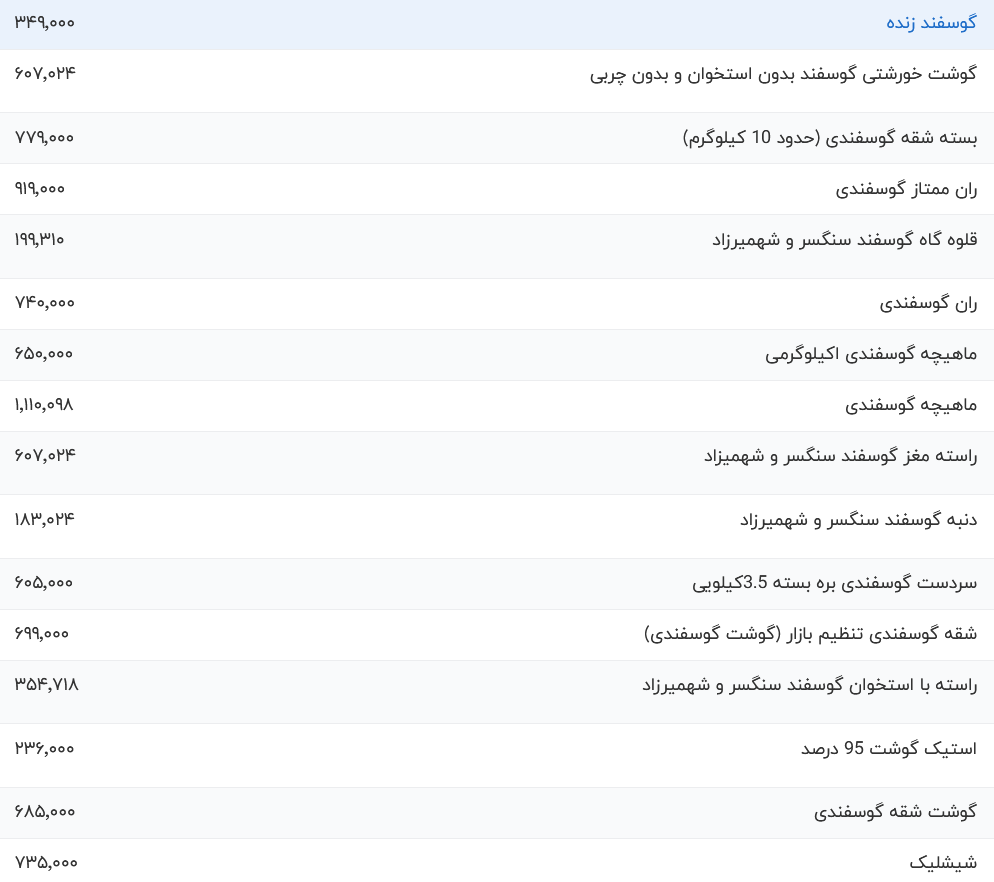This screenshot has width=994, height=882.
Task: Click price ۷۷۹,۰۰۰ in the shaded row
Action: click(x=43, y=137)
